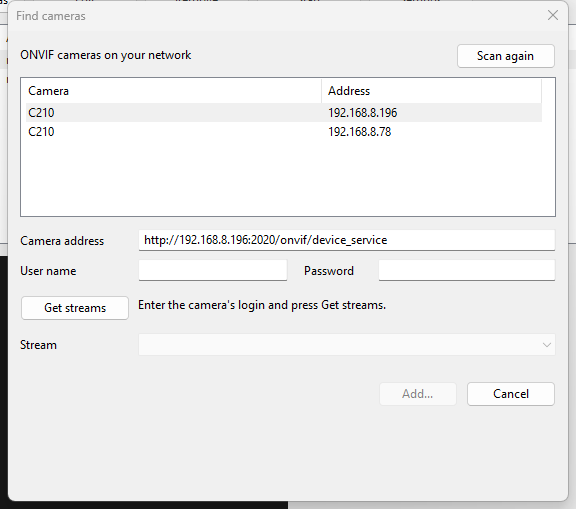This screenshot has width=576, height=509.
Task: Click into the Password field
Action: click(x=467, y=270)
